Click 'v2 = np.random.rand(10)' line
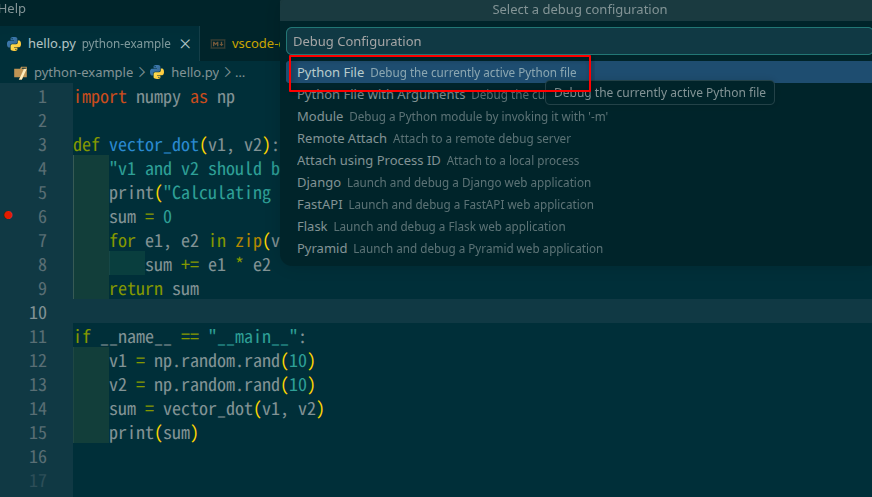Image resolution: width=872 pixels, height=497 pixels. coord(212,385)
